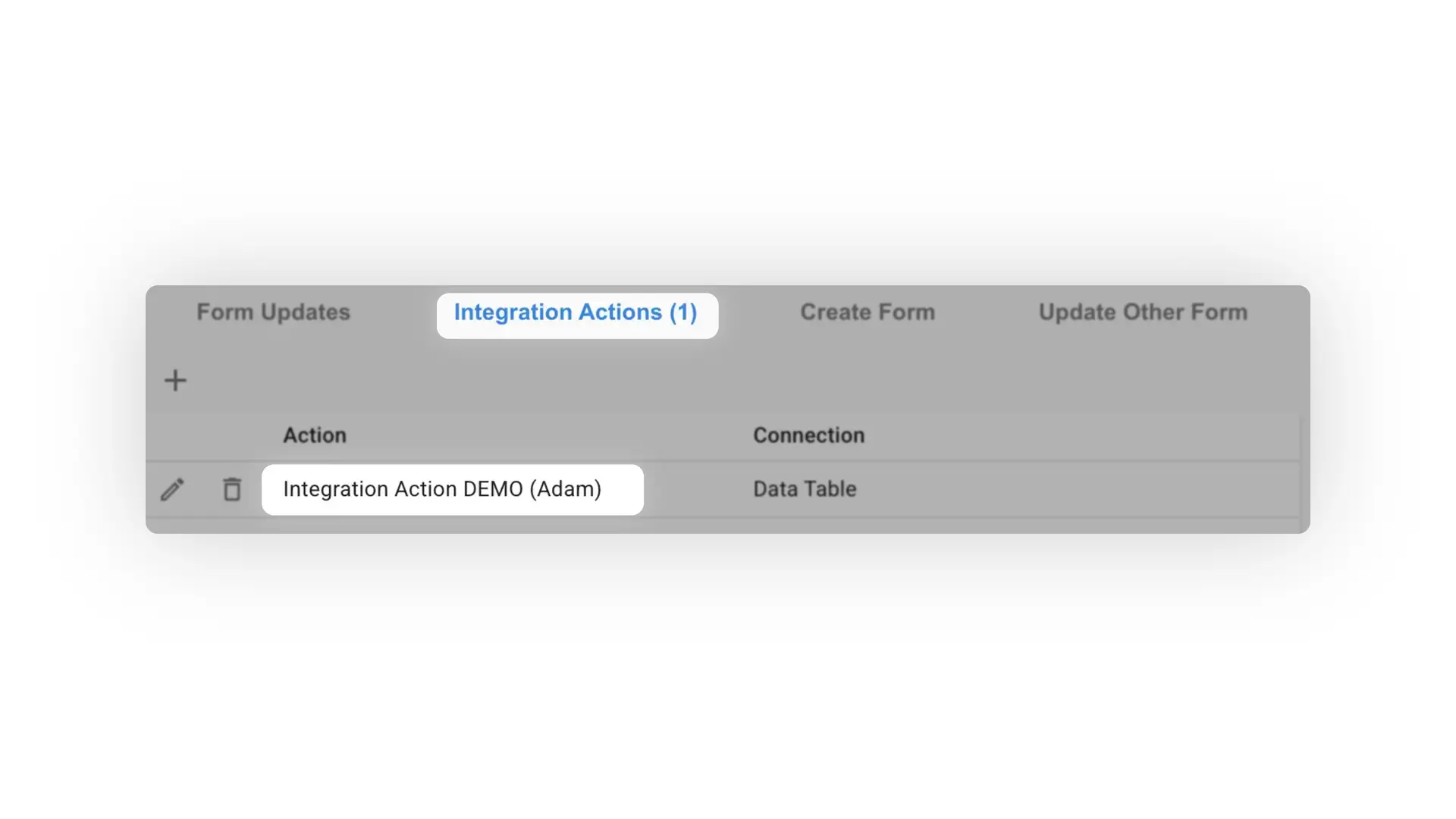The width and height of the screenshot is (1456, 819).
Task: Select the Update Other Form tab
Action: point(1142,312)
